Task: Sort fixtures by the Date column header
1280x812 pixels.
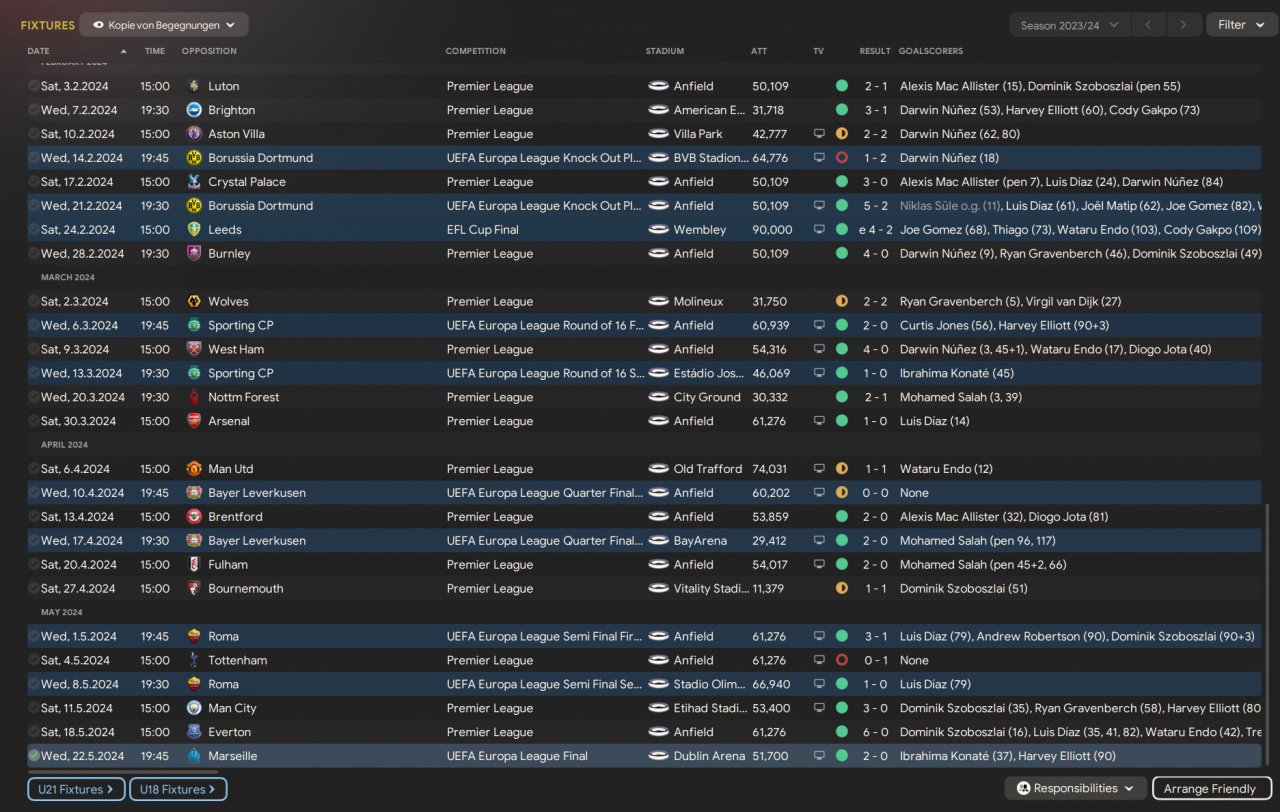Action: pos(38,51)
